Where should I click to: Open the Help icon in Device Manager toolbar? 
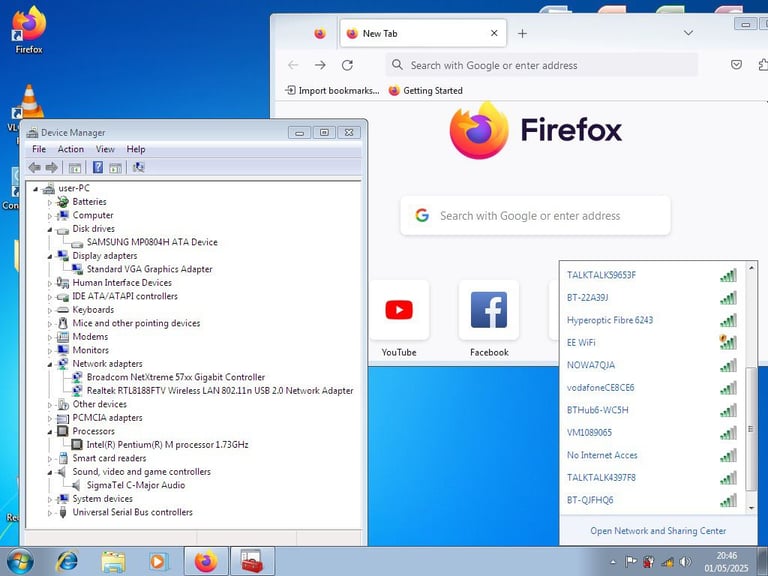98,168
